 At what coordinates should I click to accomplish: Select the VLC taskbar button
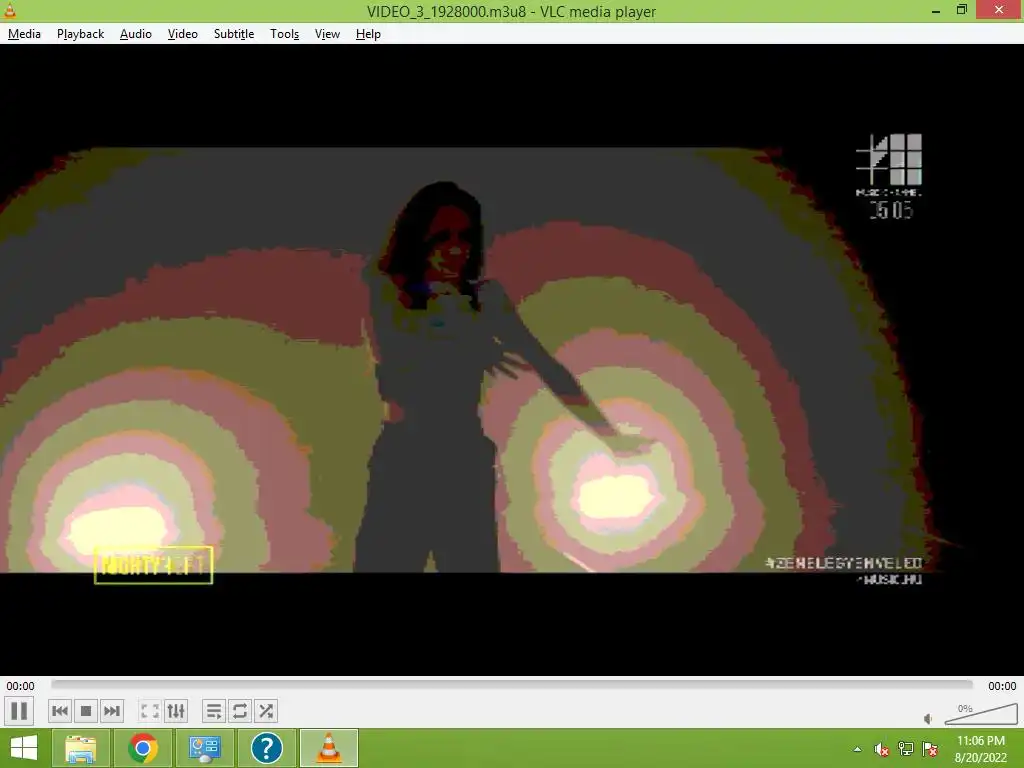(328, 748)
